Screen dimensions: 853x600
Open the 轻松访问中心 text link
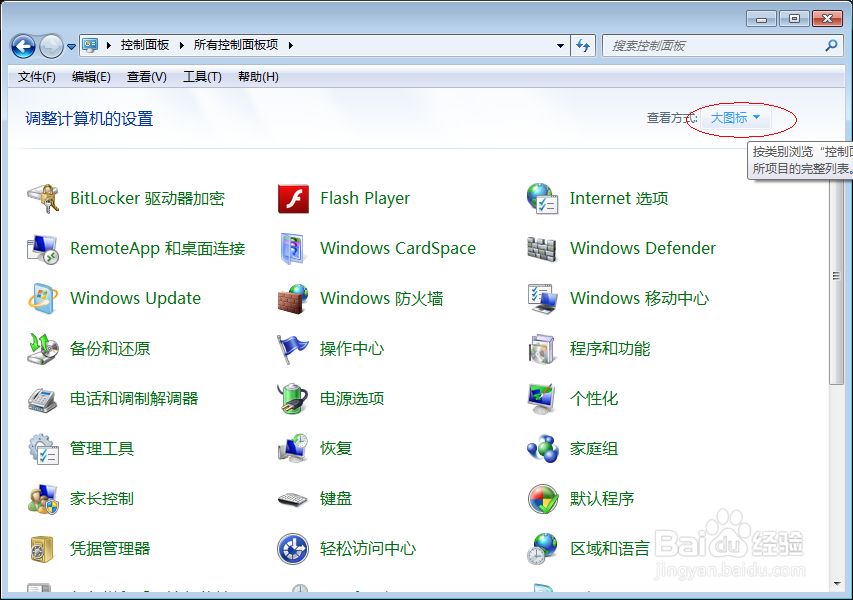pyautogui.click(x=368, y=549)
